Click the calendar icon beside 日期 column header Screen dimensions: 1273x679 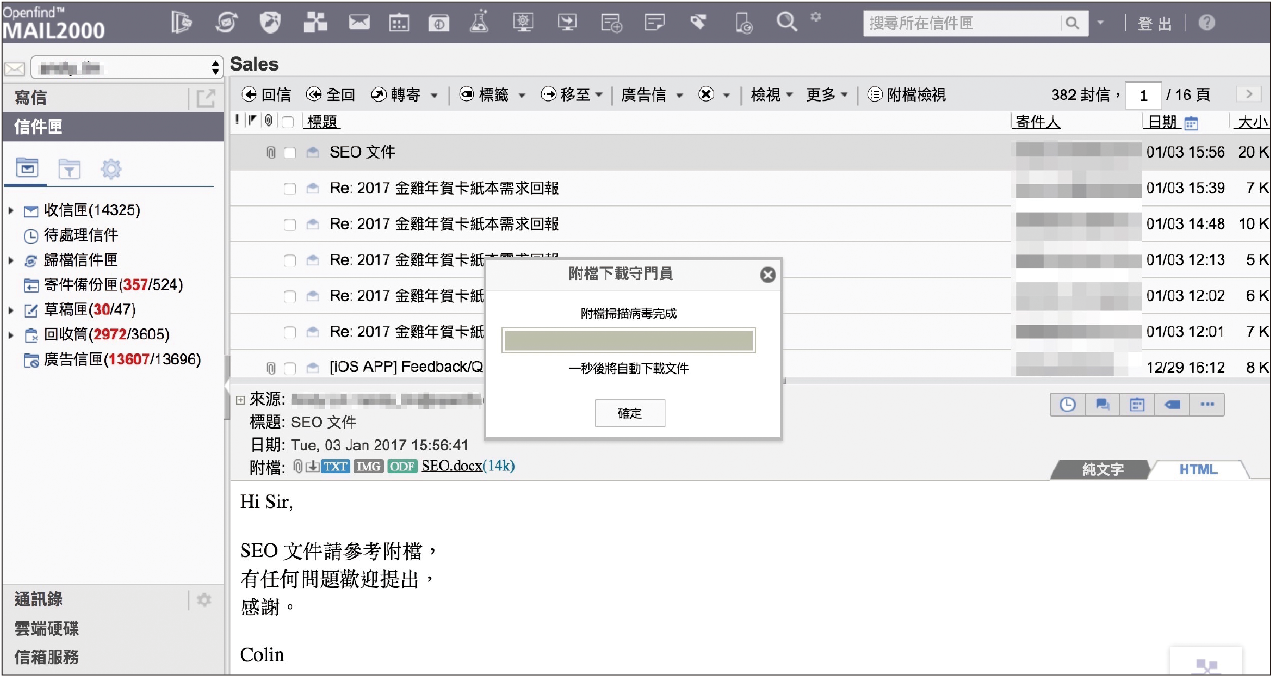1191,123
